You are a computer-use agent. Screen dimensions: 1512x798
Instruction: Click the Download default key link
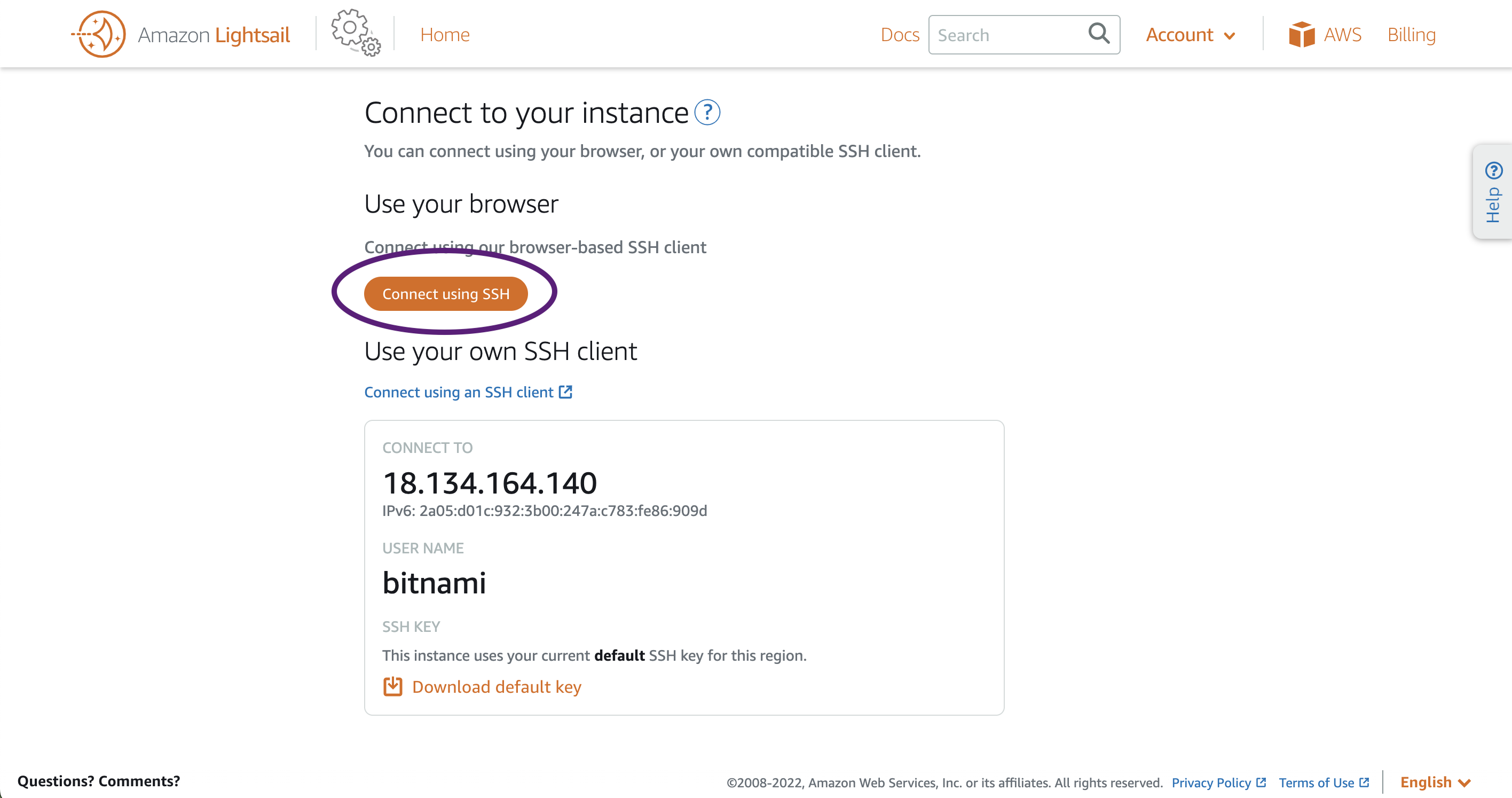pos(497,686)
